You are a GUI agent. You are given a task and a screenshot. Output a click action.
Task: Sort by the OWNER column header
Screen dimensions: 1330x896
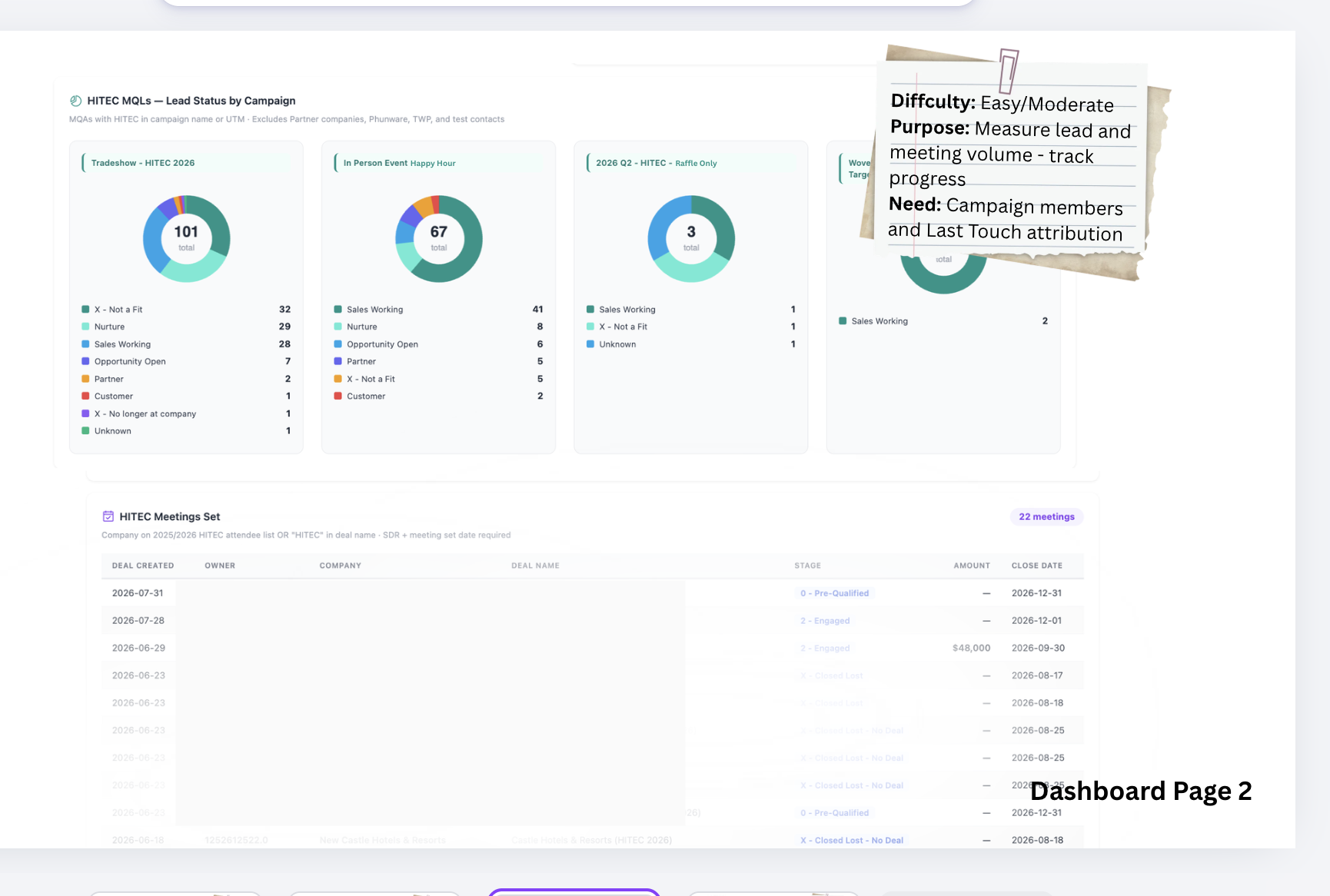click(x=220, y=566)
